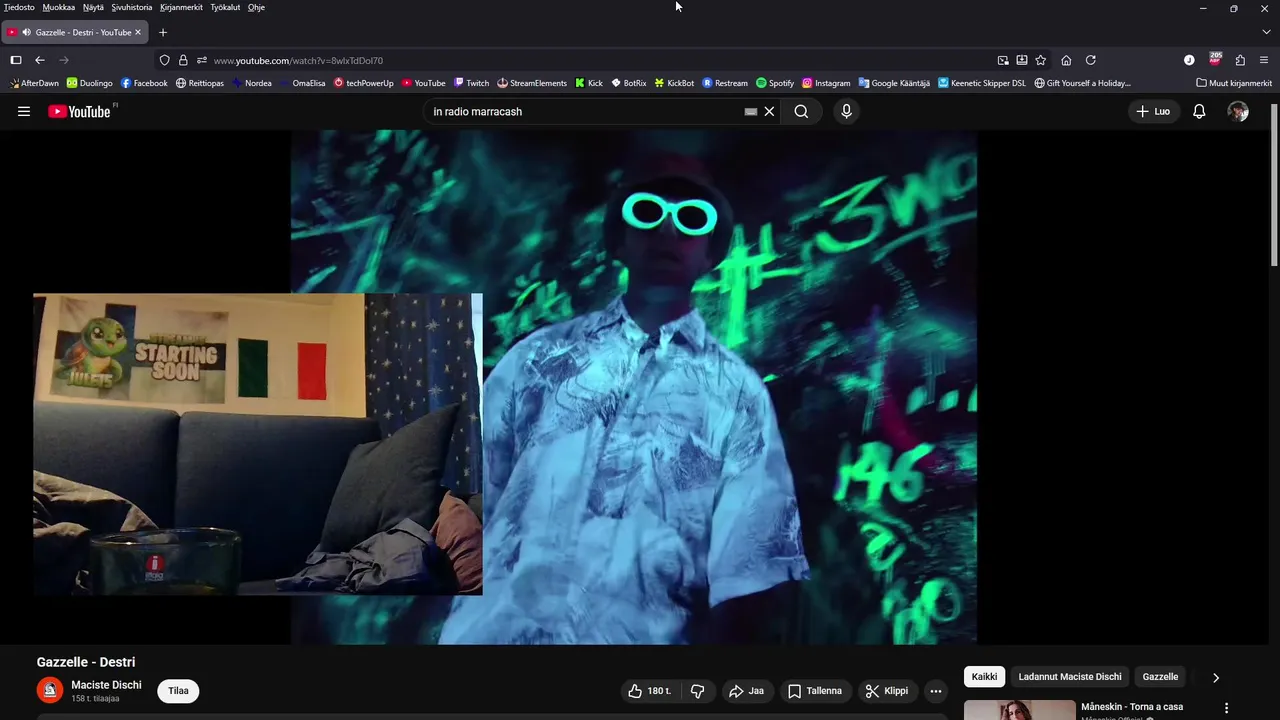Mute the tab via speaker icon
The image size is (1280, 720).
(26, 32)
